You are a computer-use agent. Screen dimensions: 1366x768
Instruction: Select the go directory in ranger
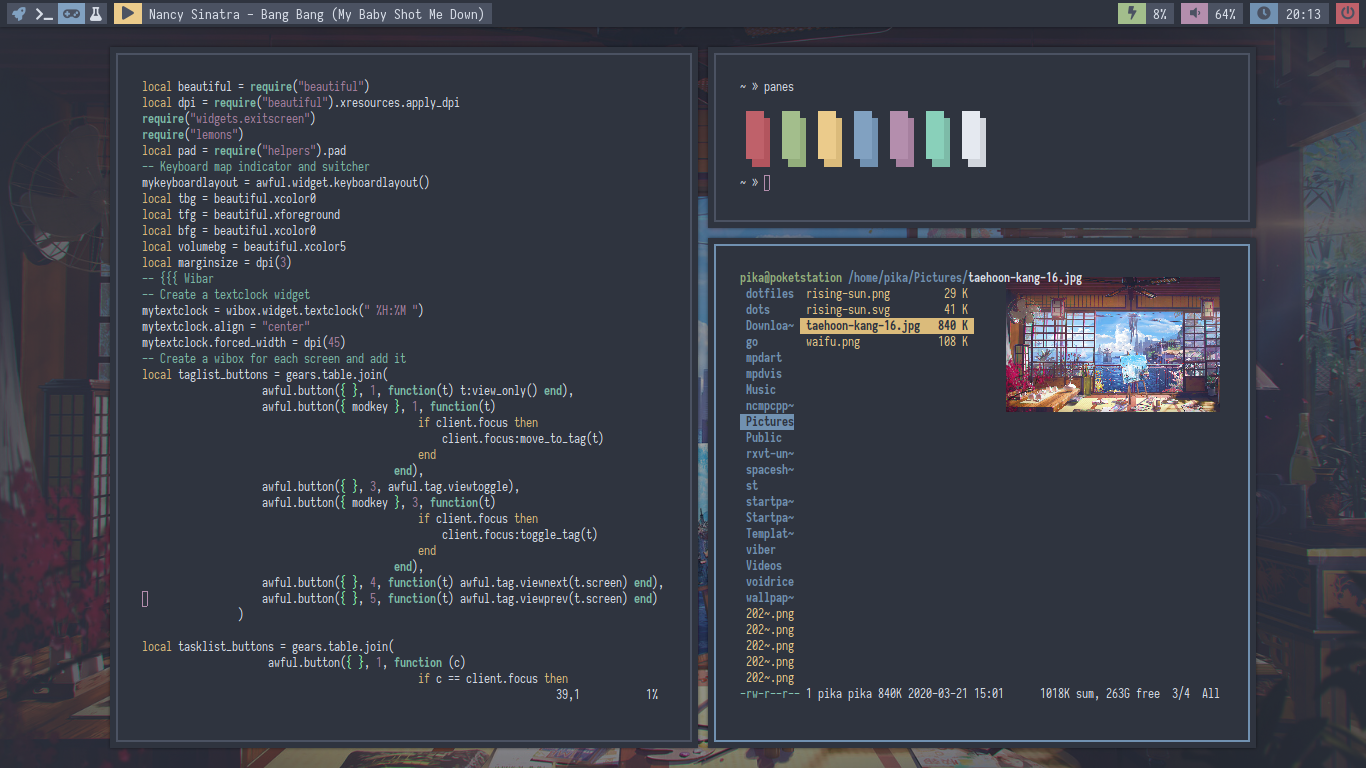751,342
